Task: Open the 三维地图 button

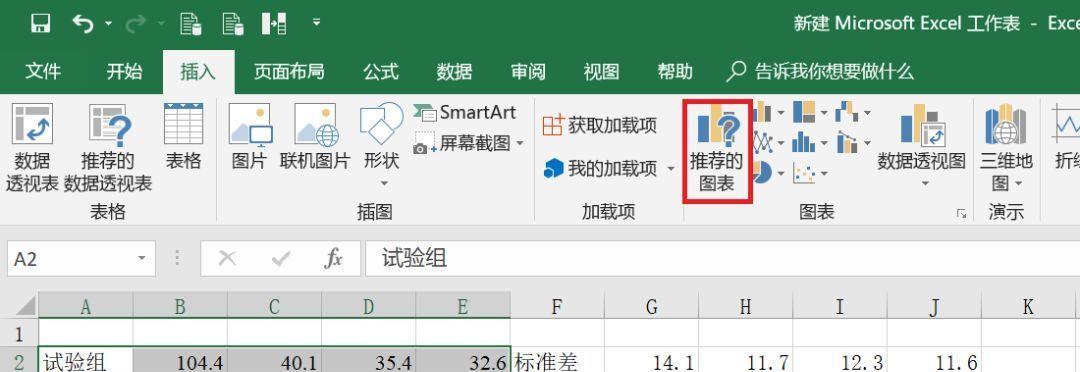Action: 1006,147
